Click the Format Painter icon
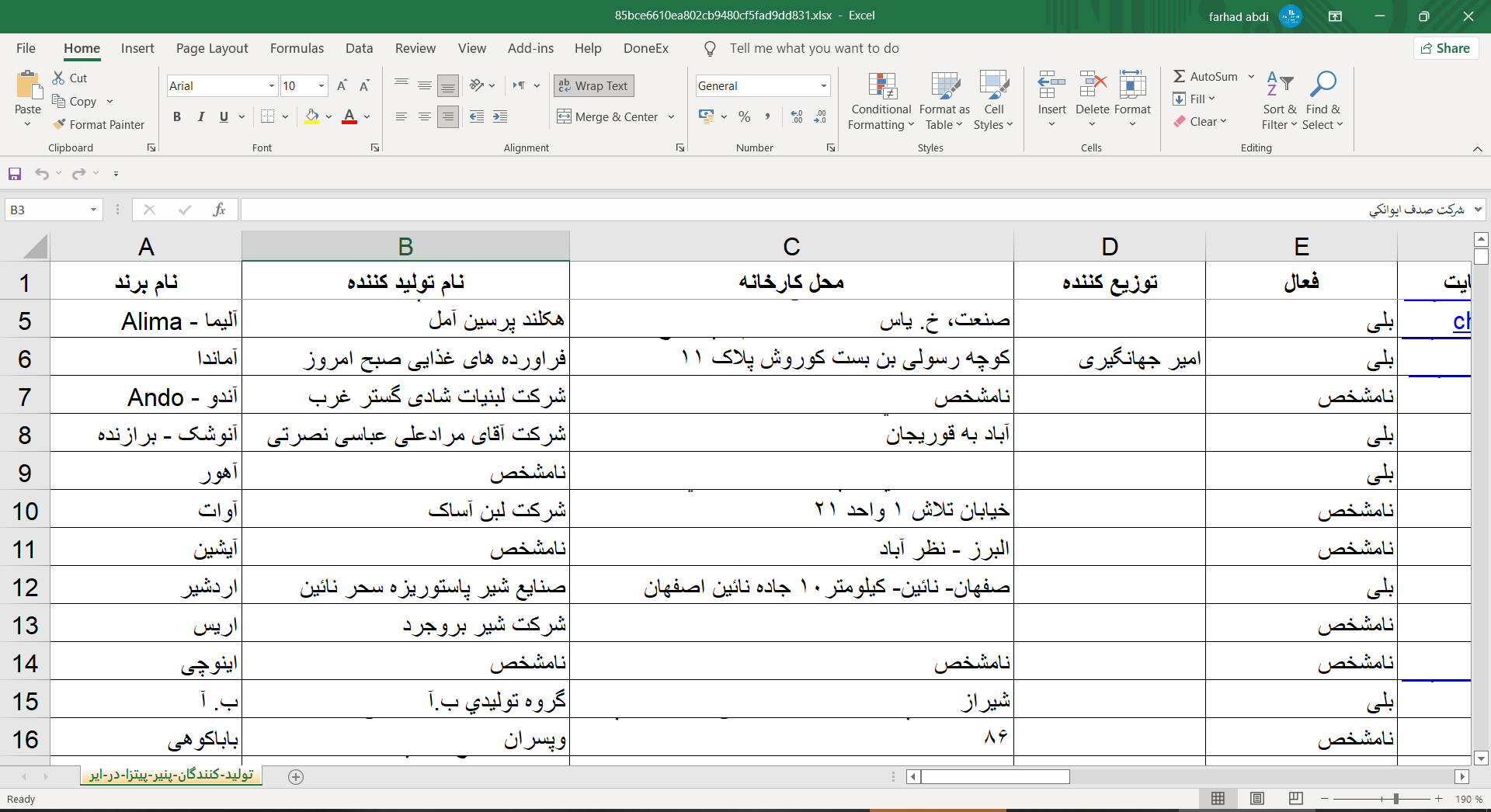Image resolution: width=1491 pixels, height=812 pixels. (60, 124)
